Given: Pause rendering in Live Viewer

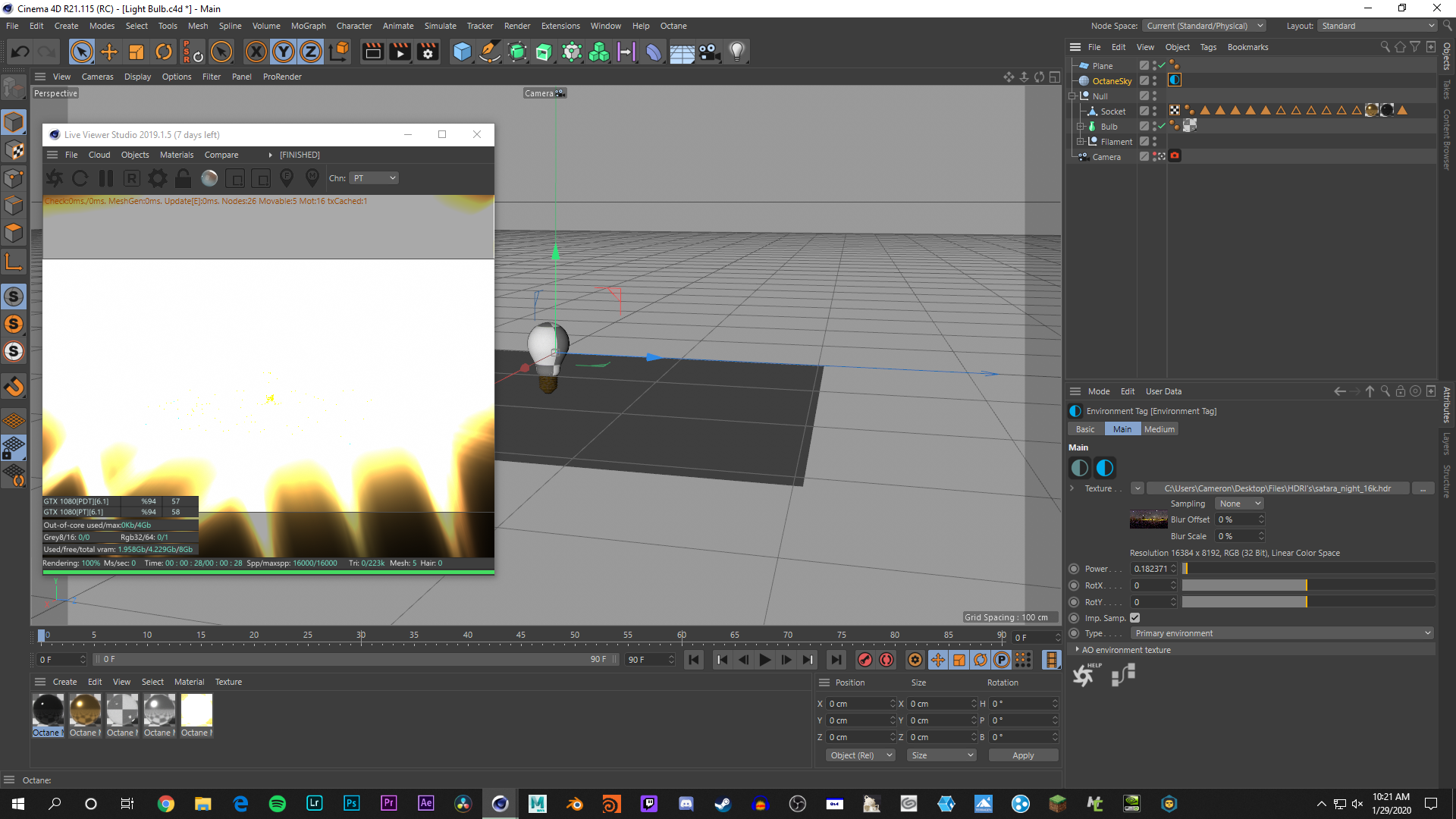Looking at the screenshot, I should tap(106, 178).
